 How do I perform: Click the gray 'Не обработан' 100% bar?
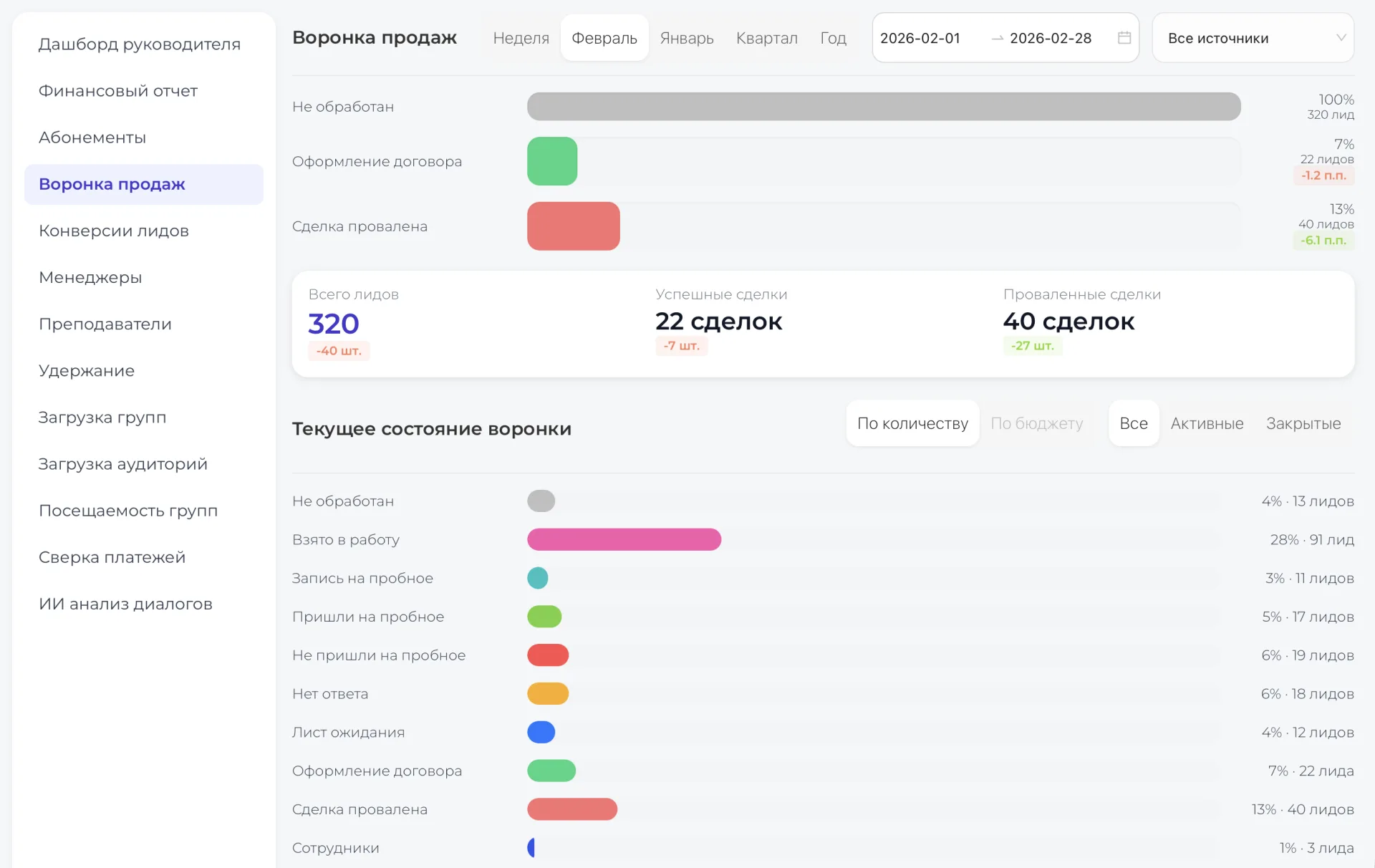coord(884,107)
